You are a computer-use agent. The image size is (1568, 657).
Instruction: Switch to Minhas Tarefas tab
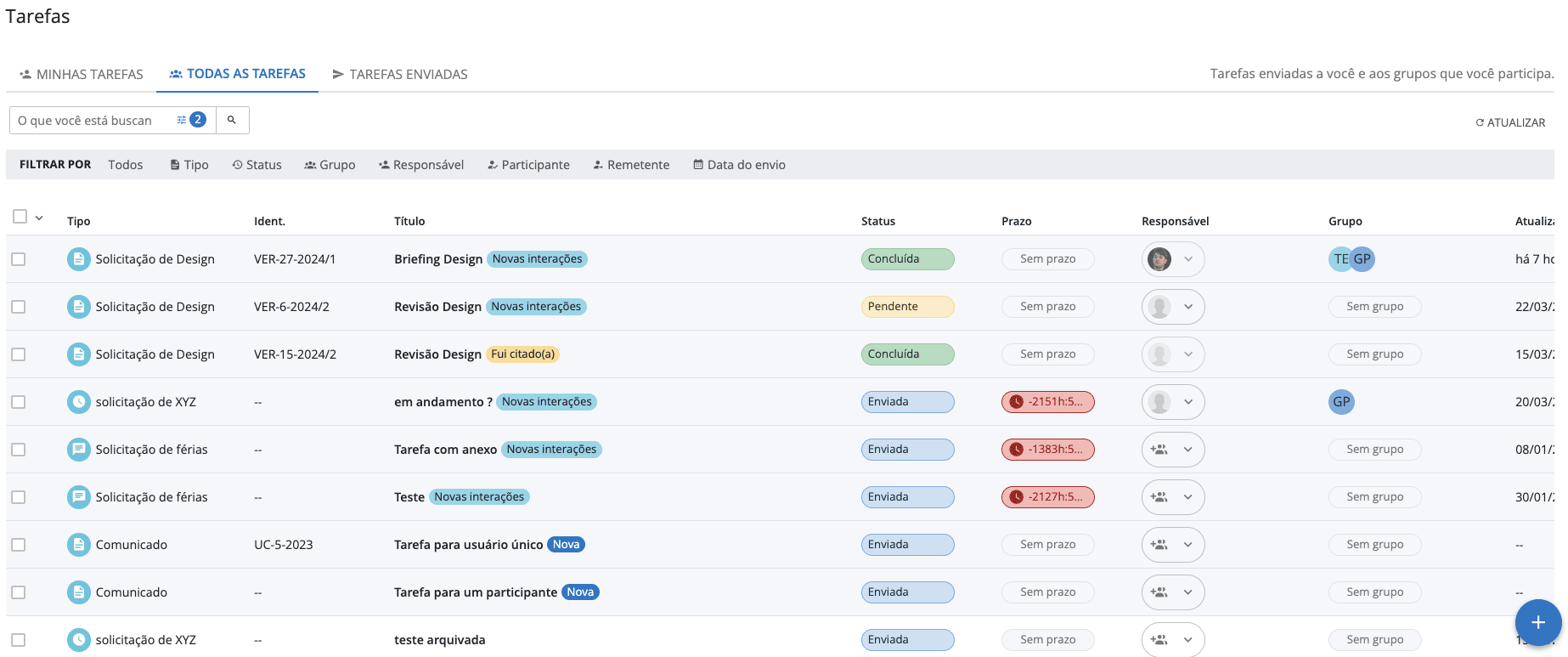coord(82,75)
